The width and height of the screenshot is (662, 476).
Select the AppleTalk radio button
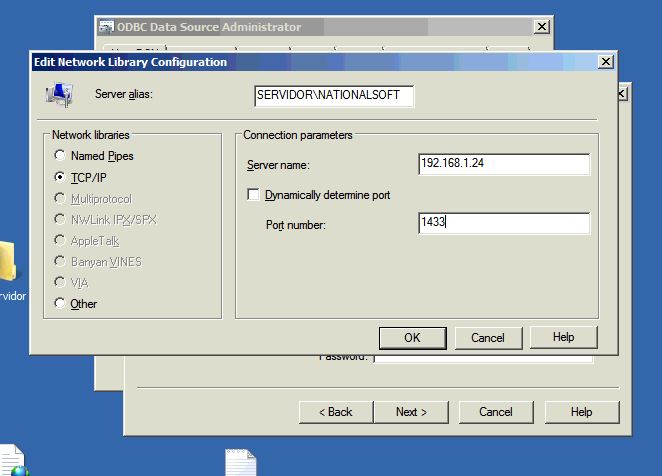pyautogui.click(x=60, y=240)
